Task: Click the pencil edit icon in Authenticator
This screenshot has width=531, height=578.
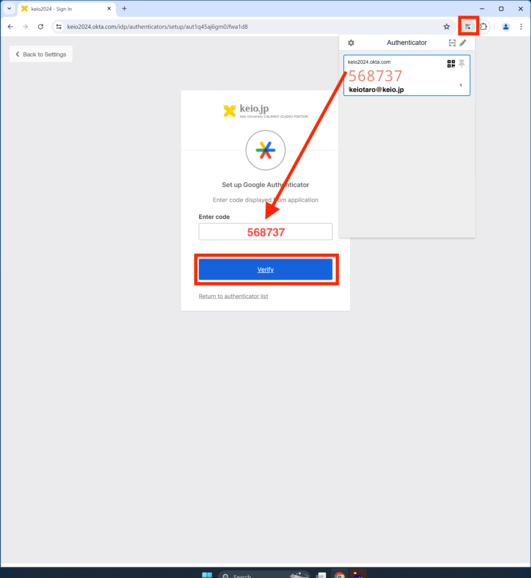Action: point(463,43)
